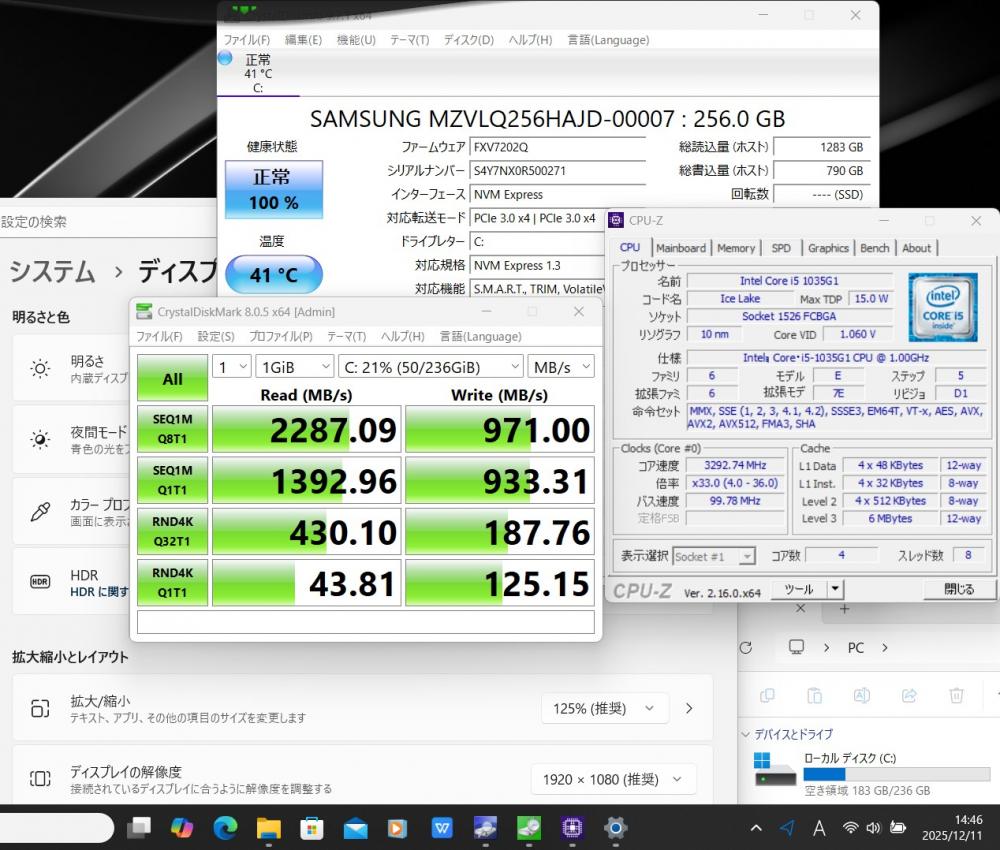
Task: Open the test count dropdown
Action: pos(232,367)
